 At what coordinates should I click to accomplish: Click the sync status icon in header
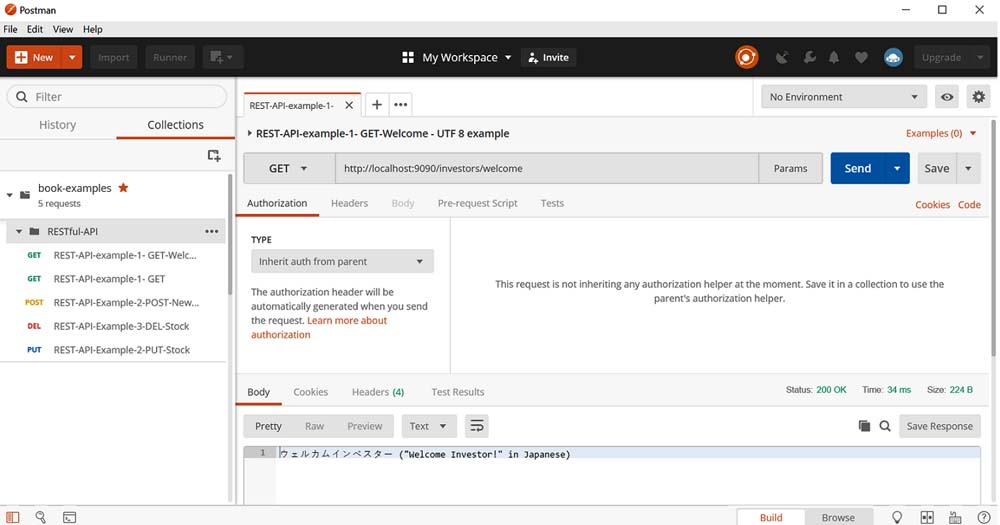746,57
